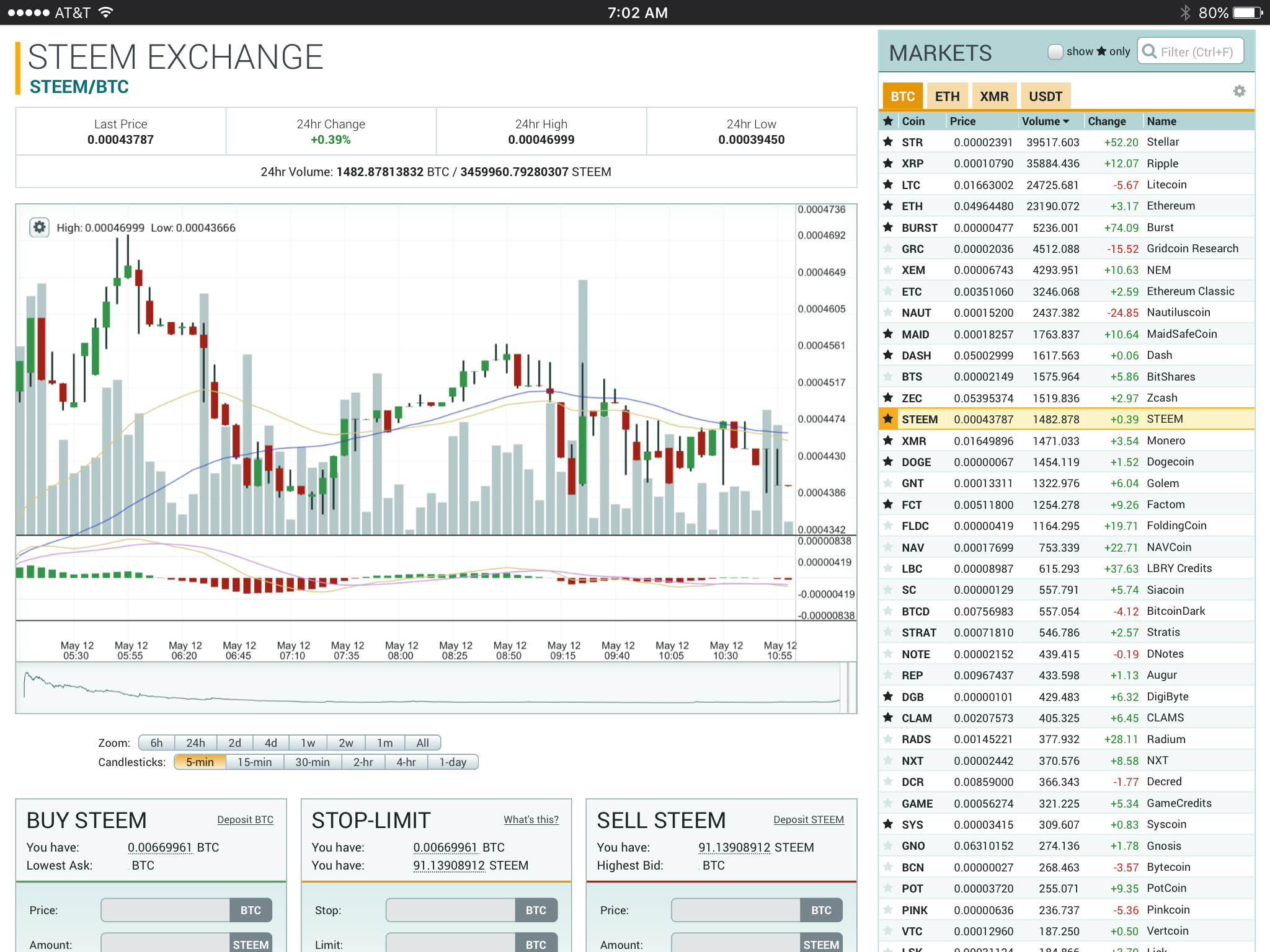Add XEM to starred favorites
The height and width of the screenshot is (952, 1270).
[x=888, y=270]
